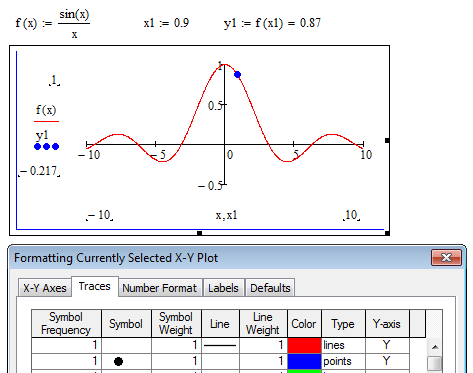
Task: Click the Y-axis cell of lines row
Action: tap(387, 345)
